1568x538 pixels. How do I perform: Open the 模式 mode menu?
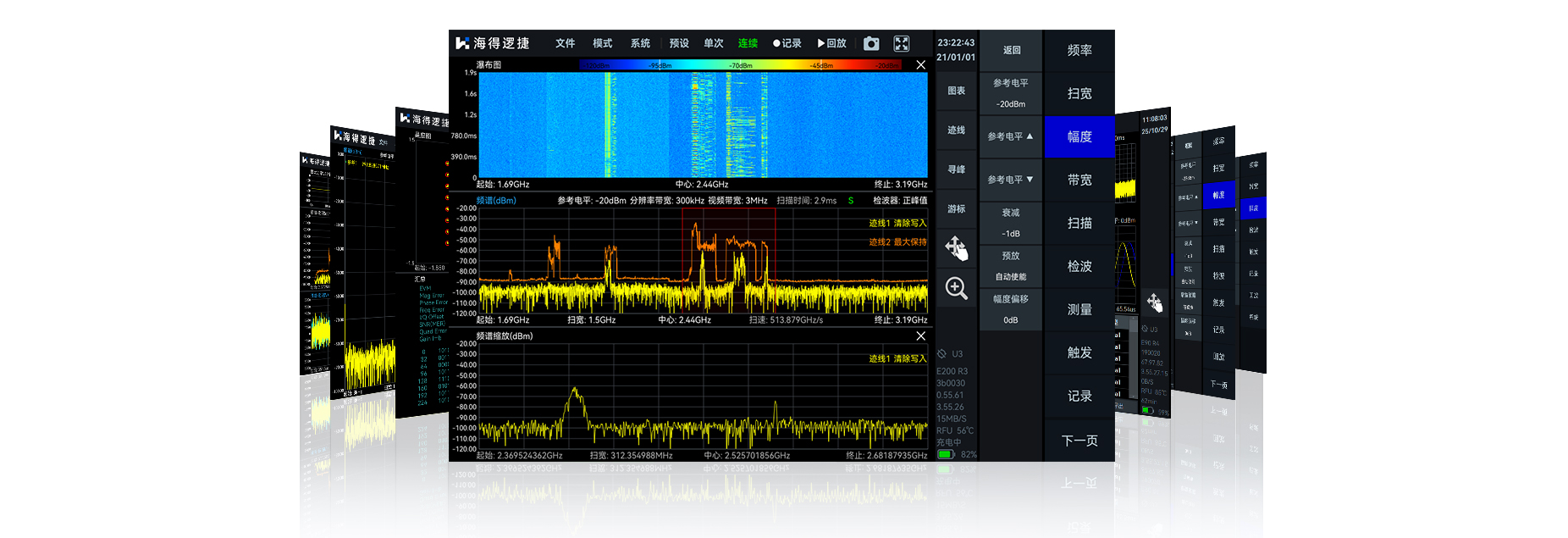[x=603, y=43]
